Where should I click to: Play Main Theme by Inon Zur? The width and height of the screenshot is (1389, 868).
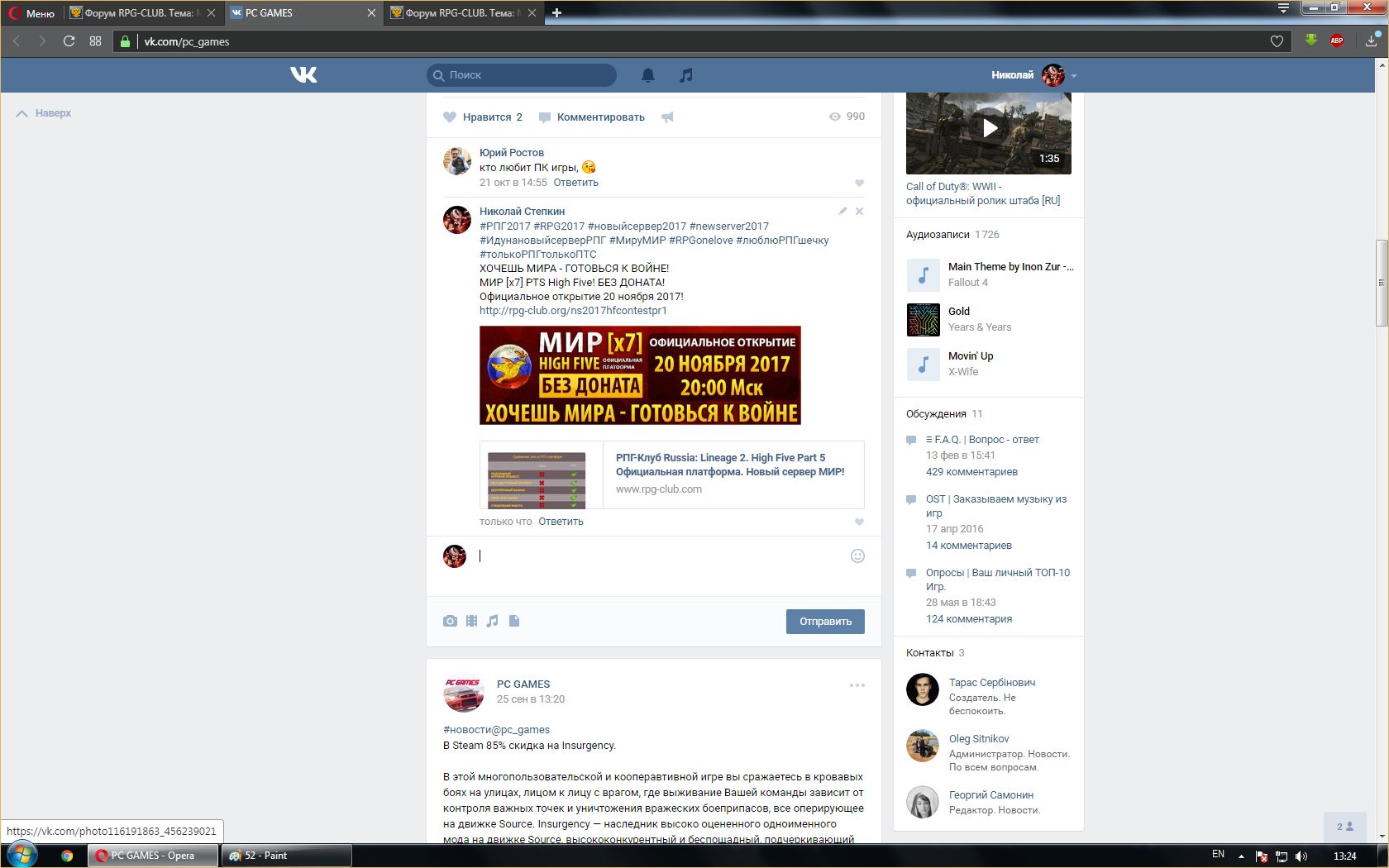point(924,275)
